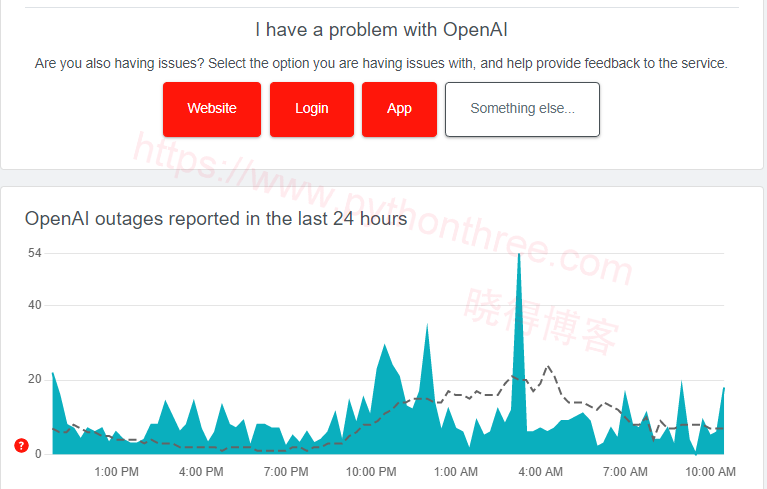Click the red Website problem button
767x489 pixels.
point(212,109)
